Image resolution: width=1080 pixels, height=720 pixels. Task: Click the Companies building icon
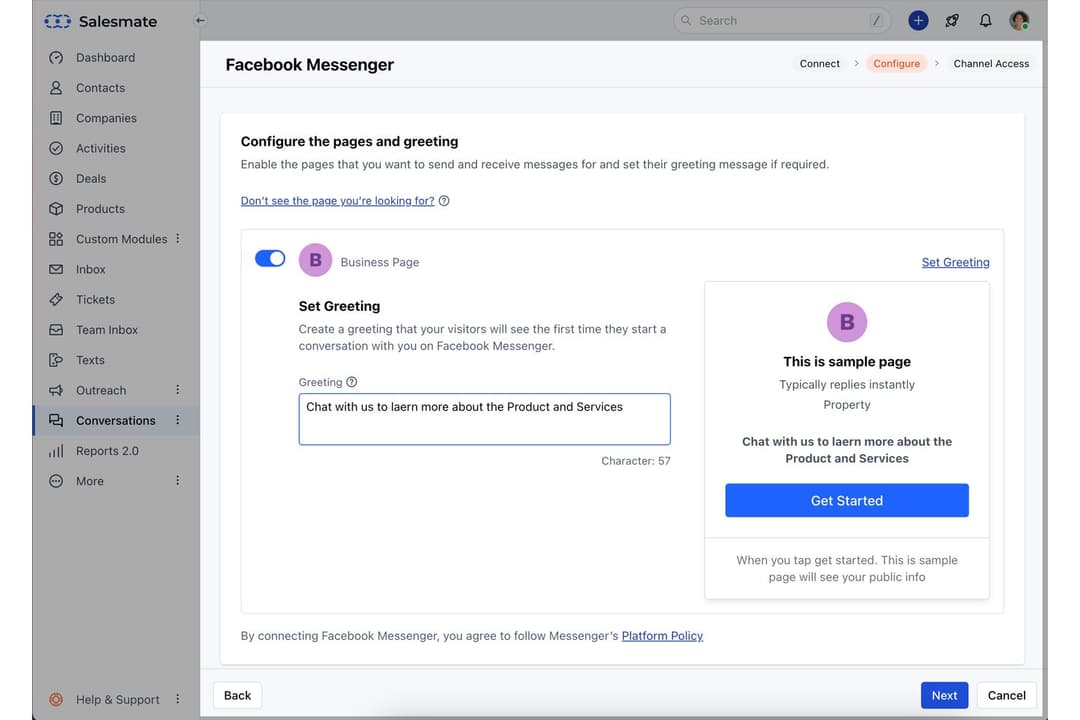[56, 119]
